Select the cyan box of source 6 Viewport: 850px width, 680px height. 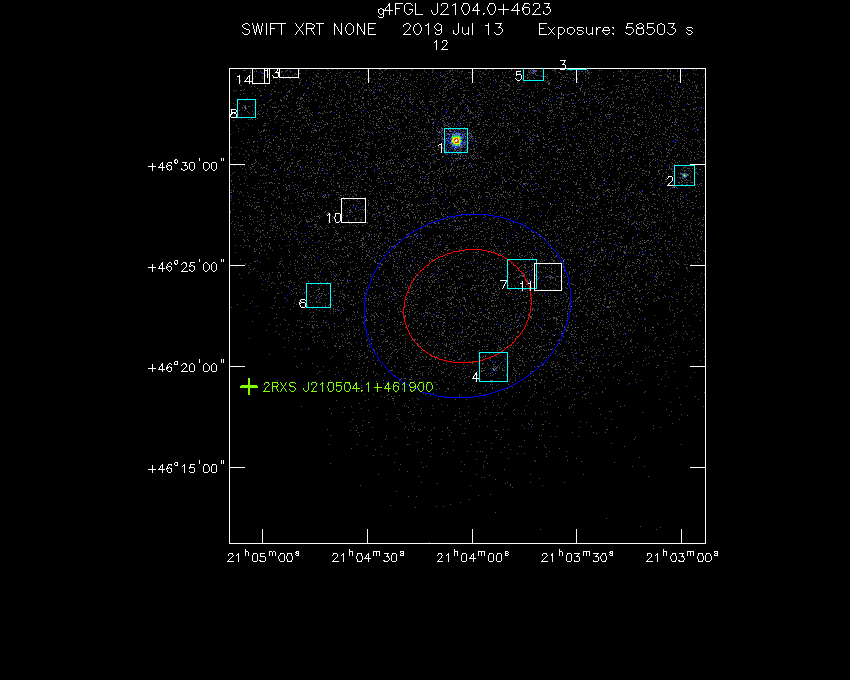(318, 296)
